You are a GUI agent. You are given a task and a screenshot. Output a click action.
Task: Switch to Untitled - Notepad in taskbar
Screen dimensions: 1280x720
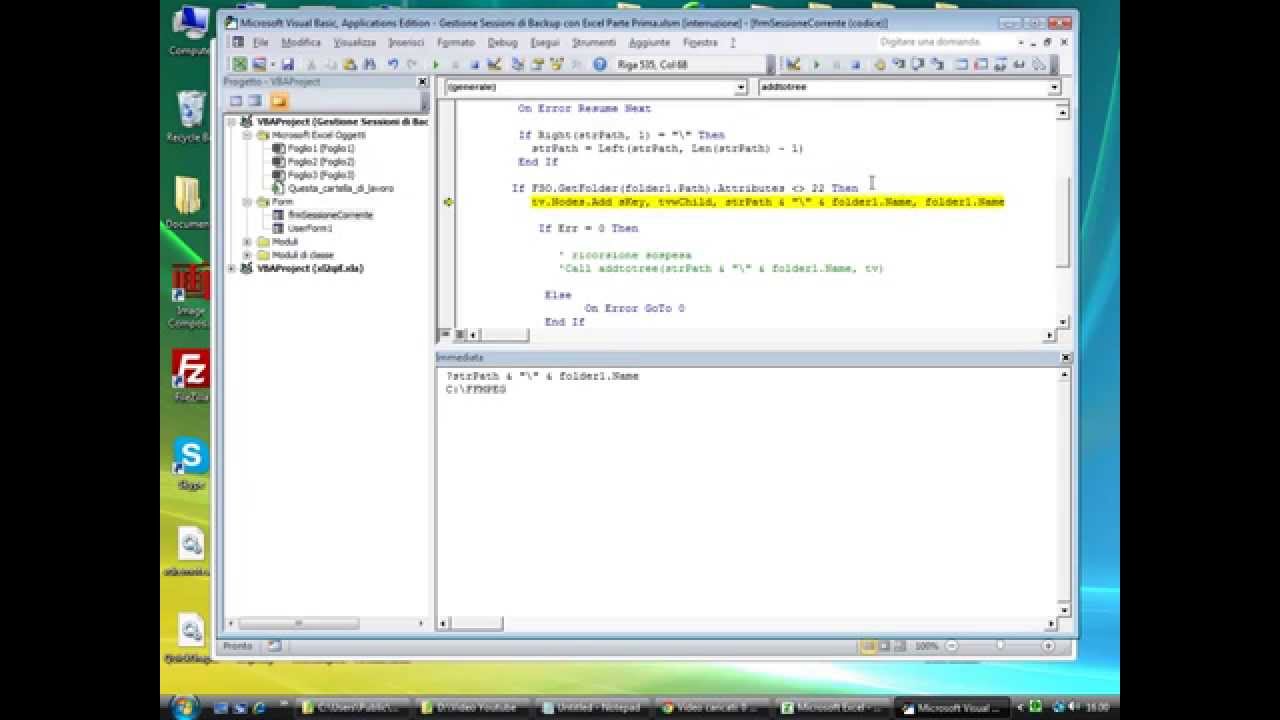click(x=596, y=708)
